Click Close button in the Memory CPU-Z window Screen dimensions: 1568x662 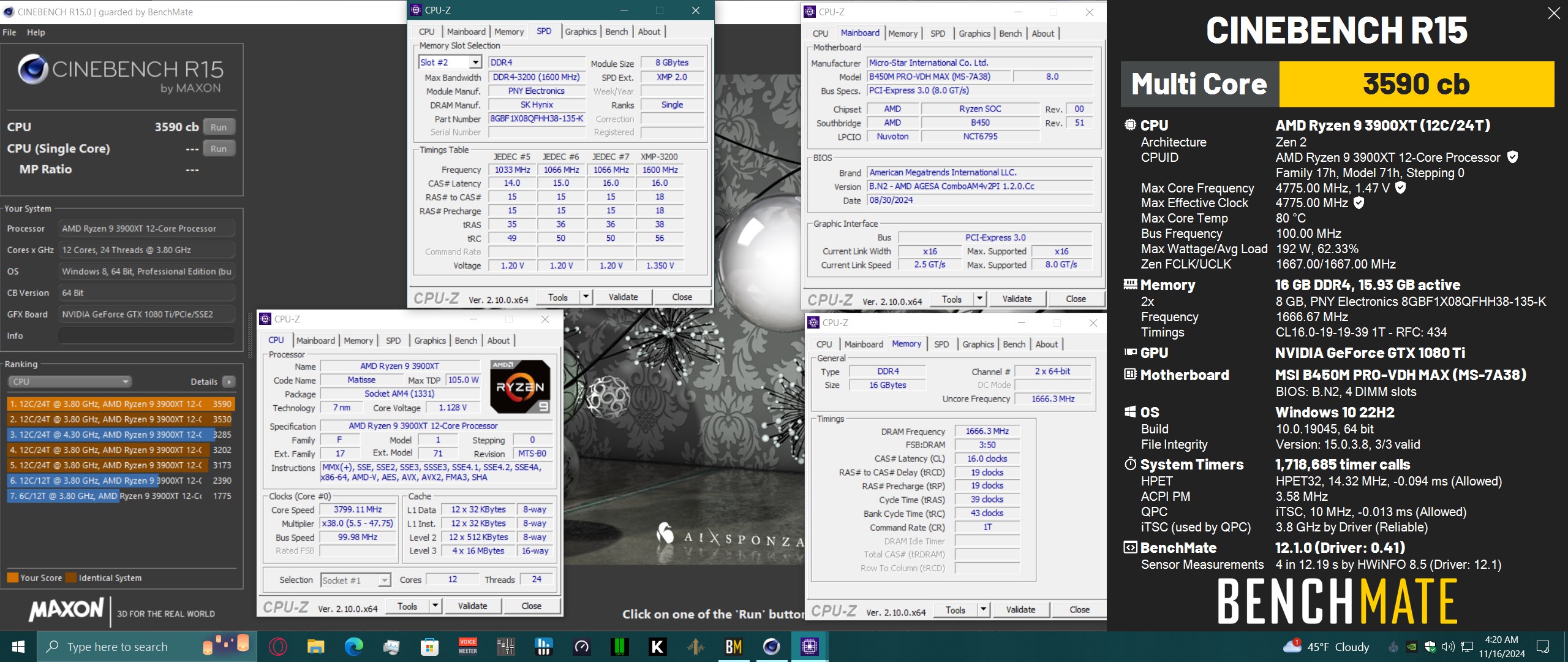(1079, 609)
